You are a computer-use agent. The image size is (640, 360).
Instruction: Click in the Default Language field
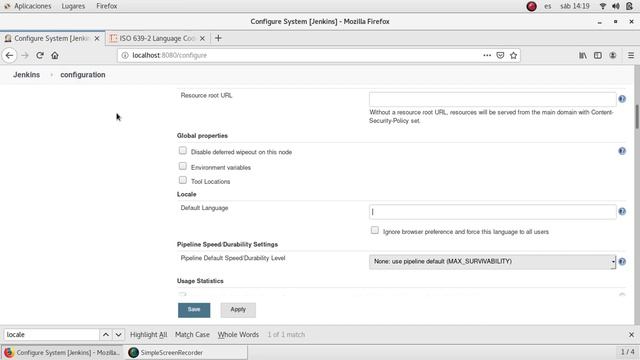(492, 212)
